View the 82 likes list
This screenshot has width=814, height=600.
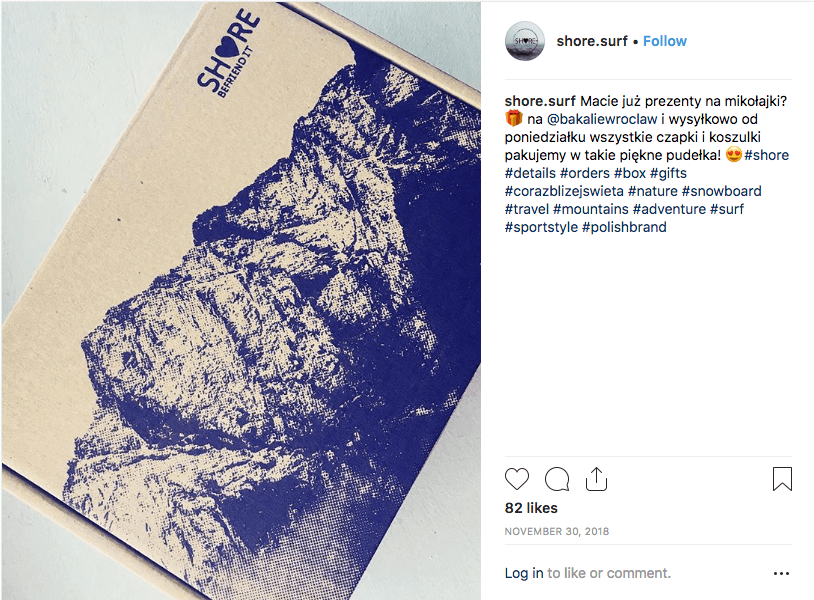tap(531, 508)
